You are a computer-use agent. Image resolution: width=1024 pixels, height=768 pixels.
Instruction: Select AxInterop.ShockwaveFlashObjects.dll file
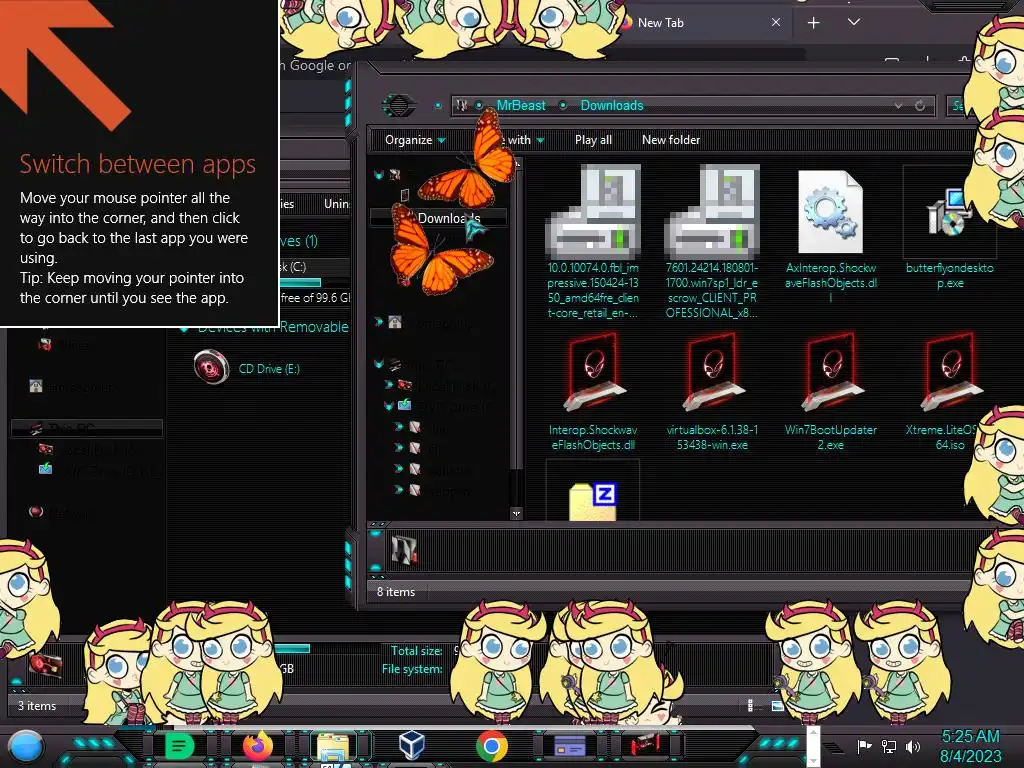pos(831,235)
